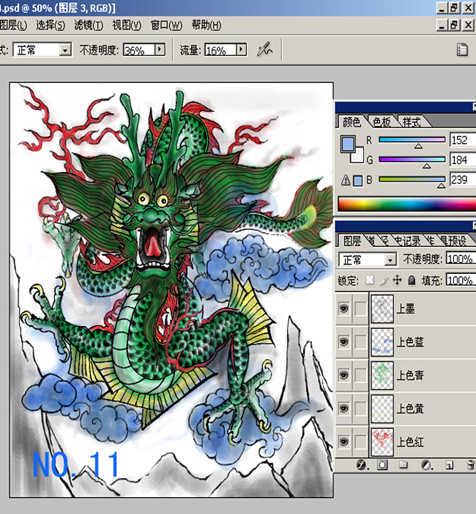Click the R value field 152
The height and width of the screenshot is (514, 476).
[x=463, y=140]
